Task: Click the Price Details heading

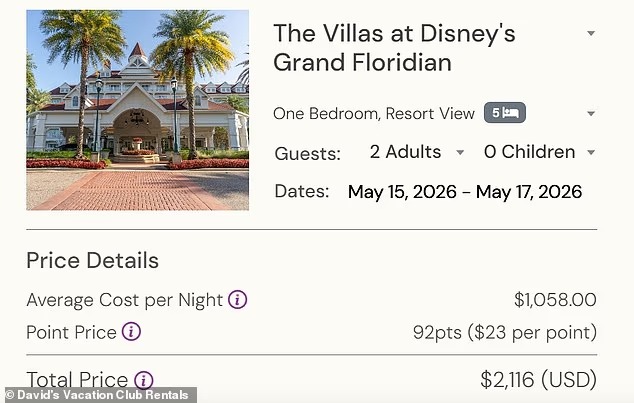Action: tap(92, 261)
